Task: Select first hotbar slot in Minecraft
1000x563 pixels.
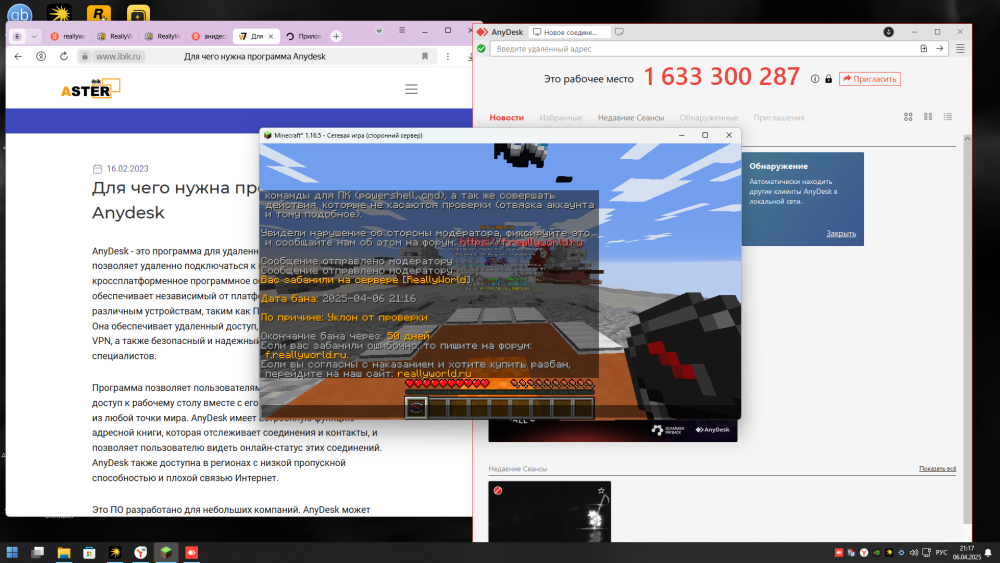Action: (416, 408)
